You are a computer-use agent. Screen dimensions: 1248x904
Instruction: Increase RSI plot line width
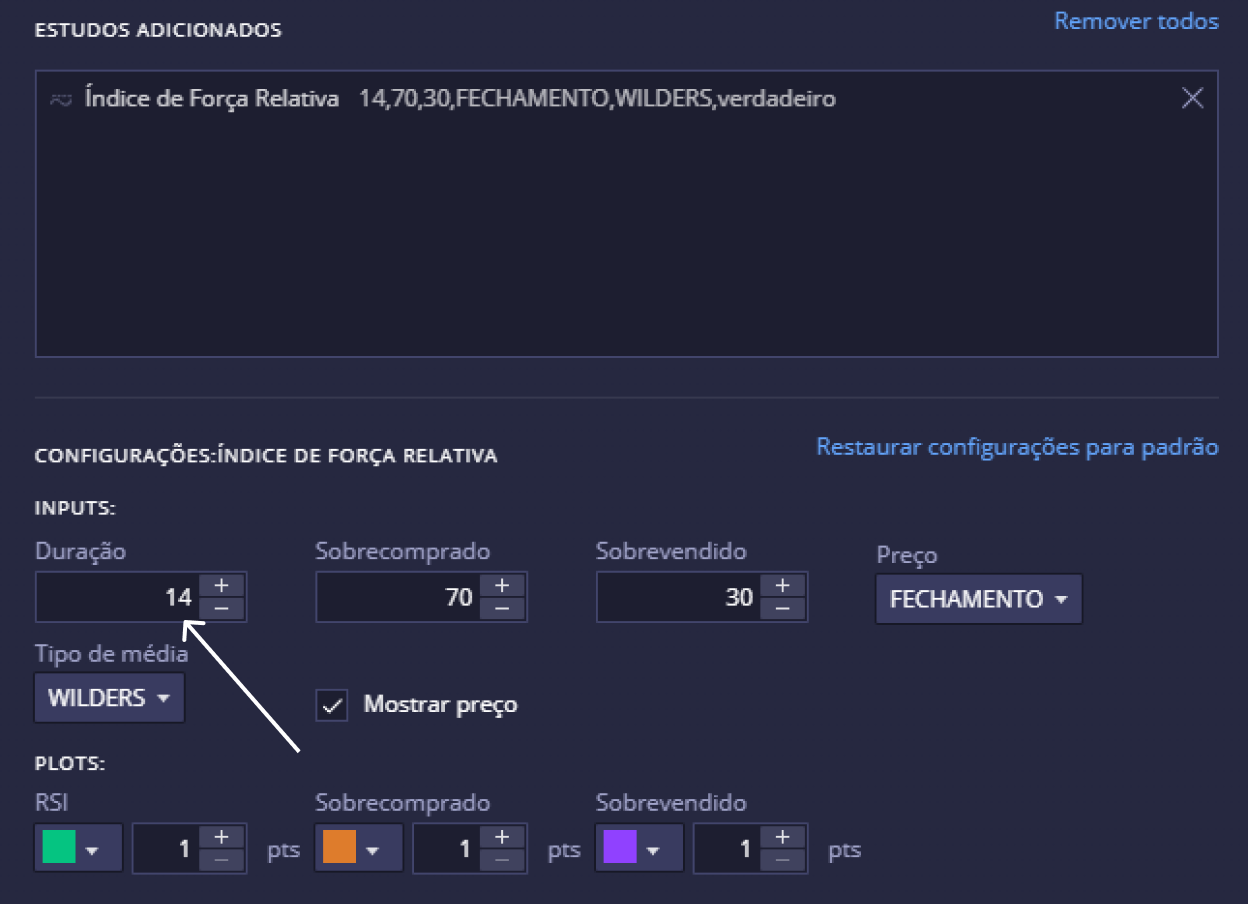[222, 837]
